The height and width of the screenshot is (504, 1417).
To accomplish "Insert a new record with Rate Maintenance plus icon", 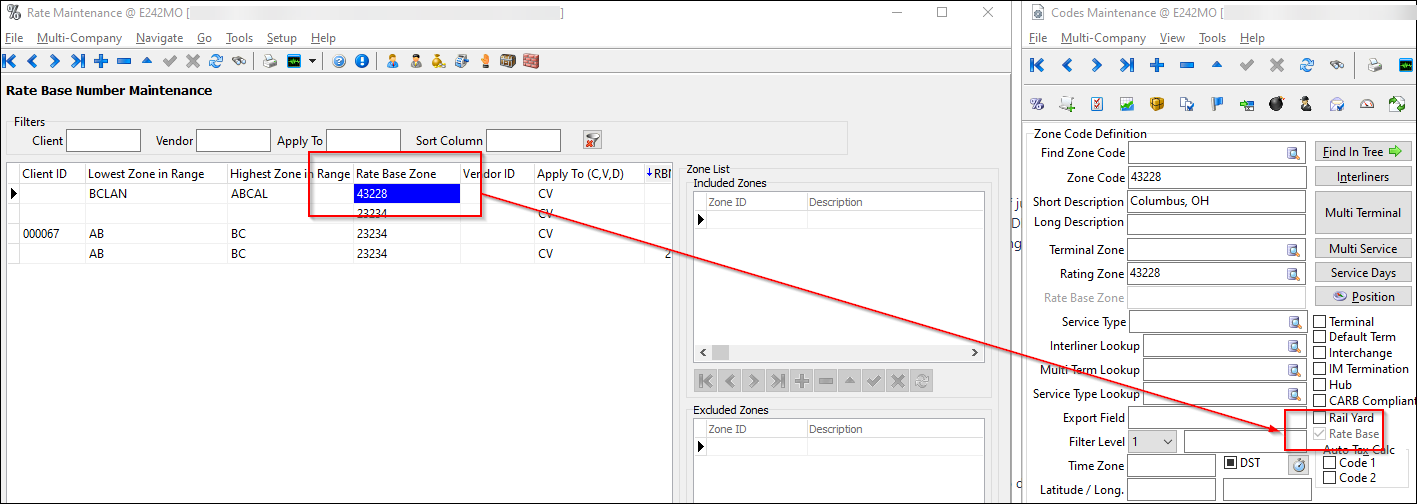I will (x=101, y=61).
